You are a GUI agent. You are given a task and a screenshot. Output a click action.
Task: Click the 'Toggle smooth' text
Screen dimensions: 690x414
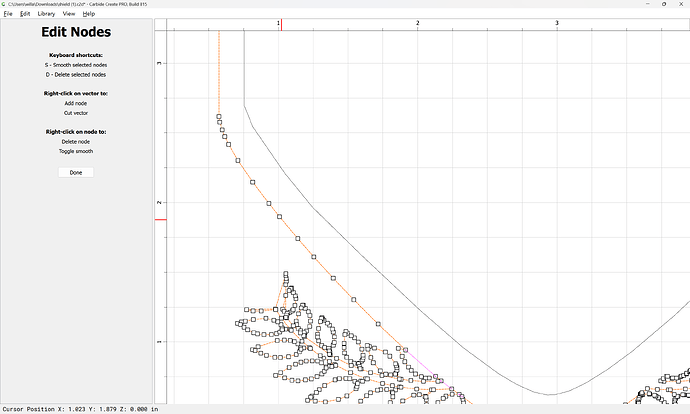point(76,151)
